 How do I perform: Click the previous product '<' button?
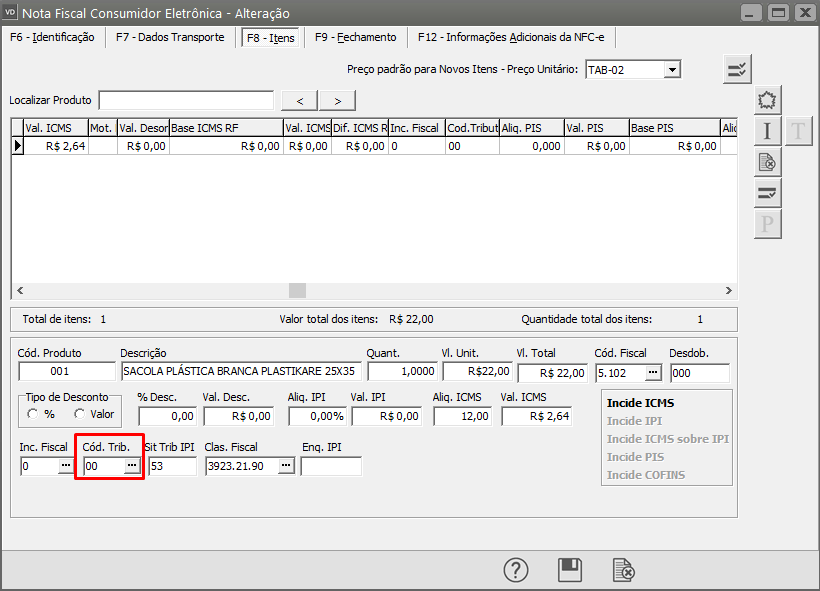pyautogui.click(x=300, y=100)
